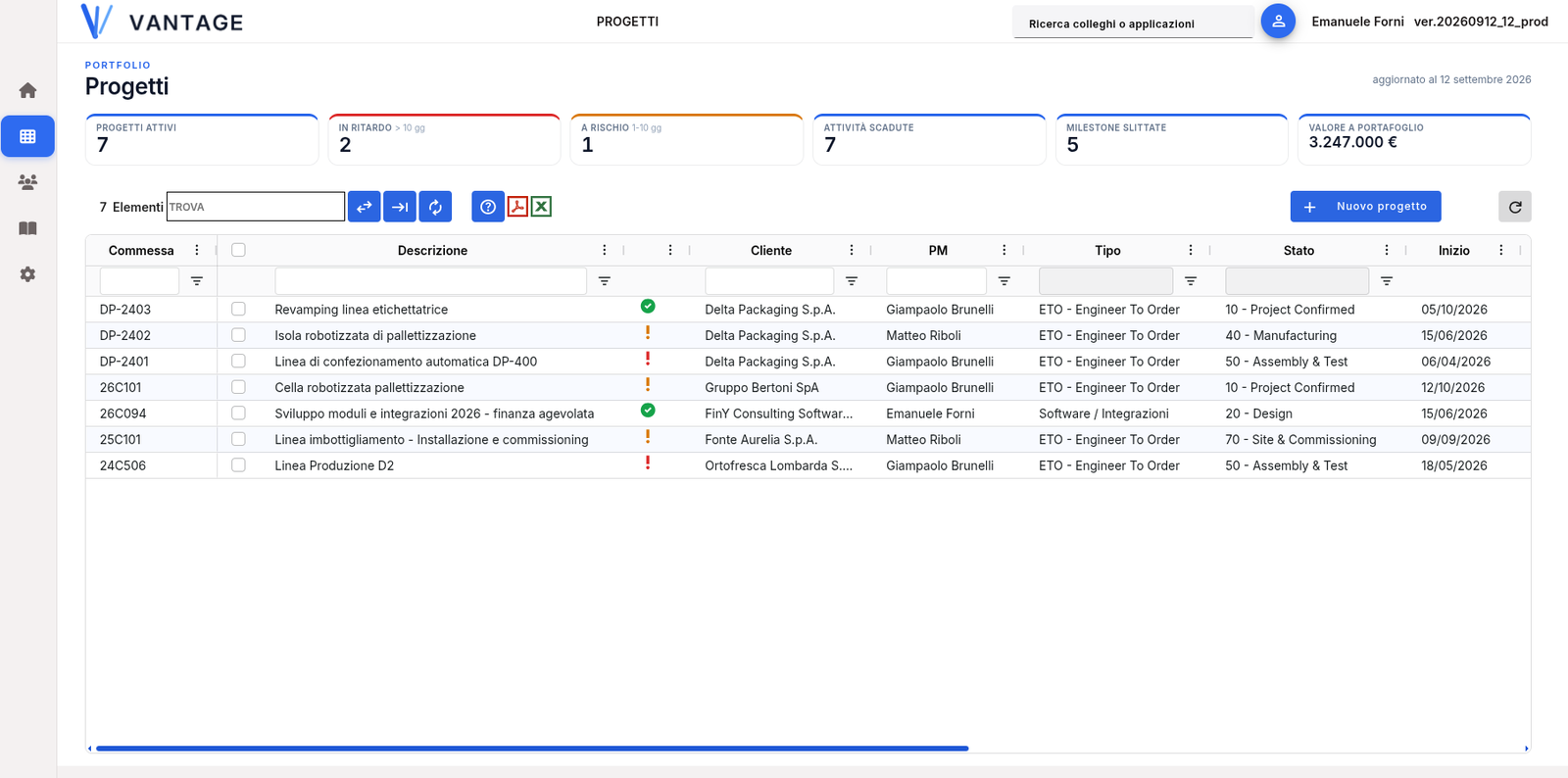Tick checkbox for Sviluppo moduli e integrazioni 2026
This screenshot has height=778, width=1568.
coord(238,413)
